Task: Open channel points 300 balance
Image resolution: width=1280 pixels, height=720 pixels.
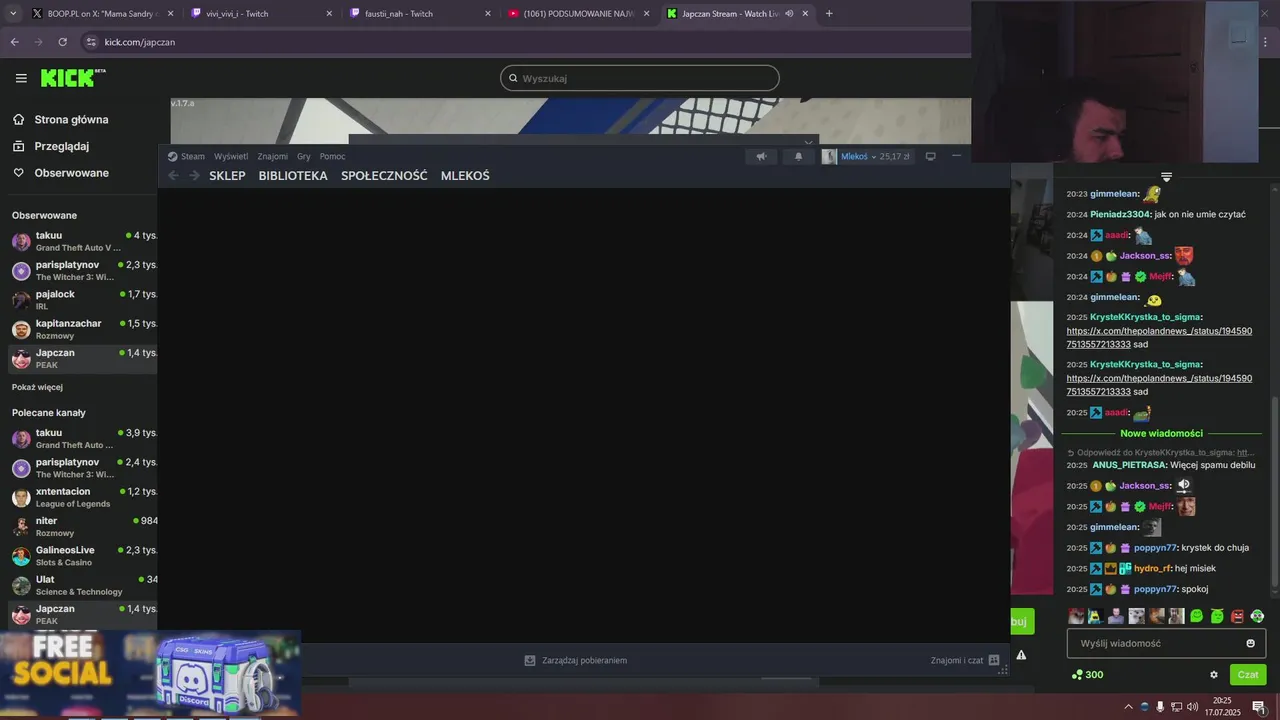Action: (1087, 675)
